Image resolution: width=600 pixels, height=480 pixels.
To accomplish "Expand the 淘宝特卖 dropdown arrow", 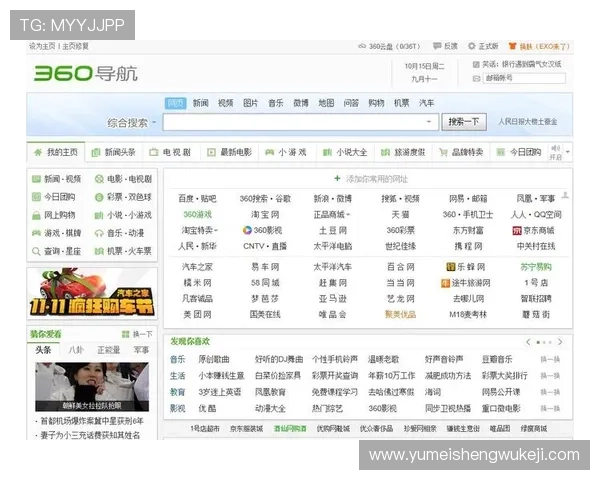I will (216, 230).
